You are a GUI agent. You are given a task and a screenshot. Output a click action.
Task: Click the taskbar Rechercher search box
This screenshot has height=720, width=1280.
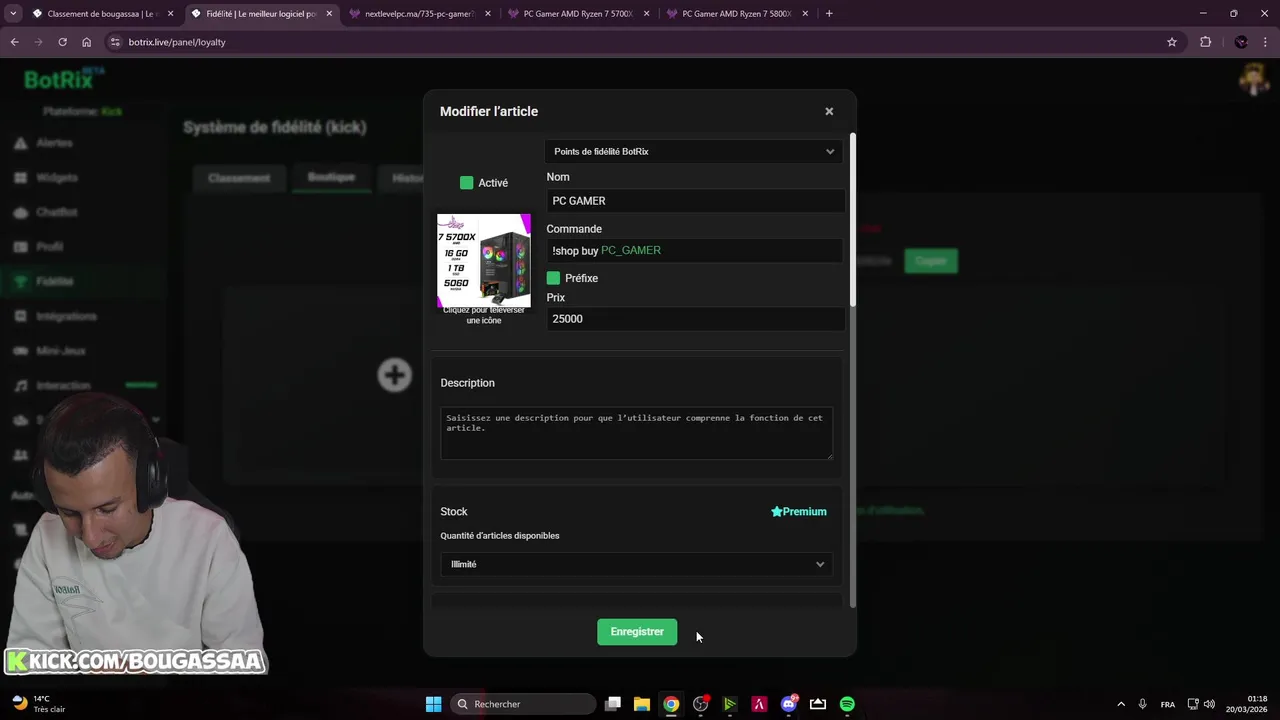click(522, 704)
